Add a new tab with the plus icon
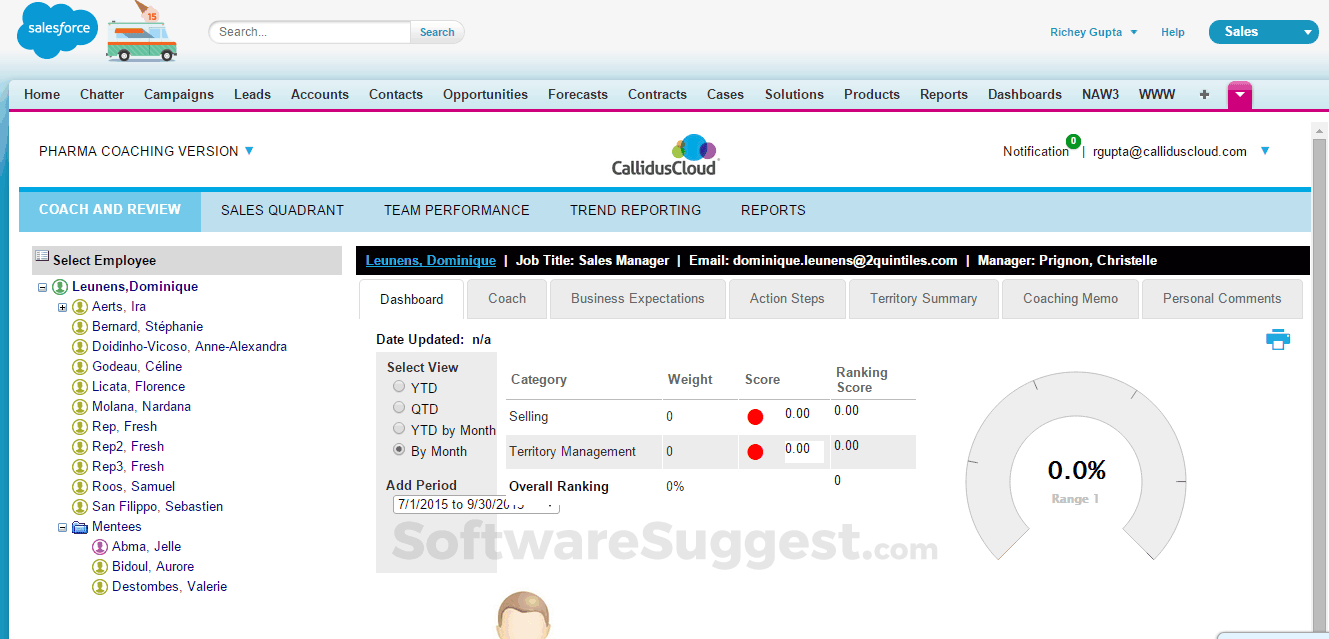 (x=1204, y=95)
